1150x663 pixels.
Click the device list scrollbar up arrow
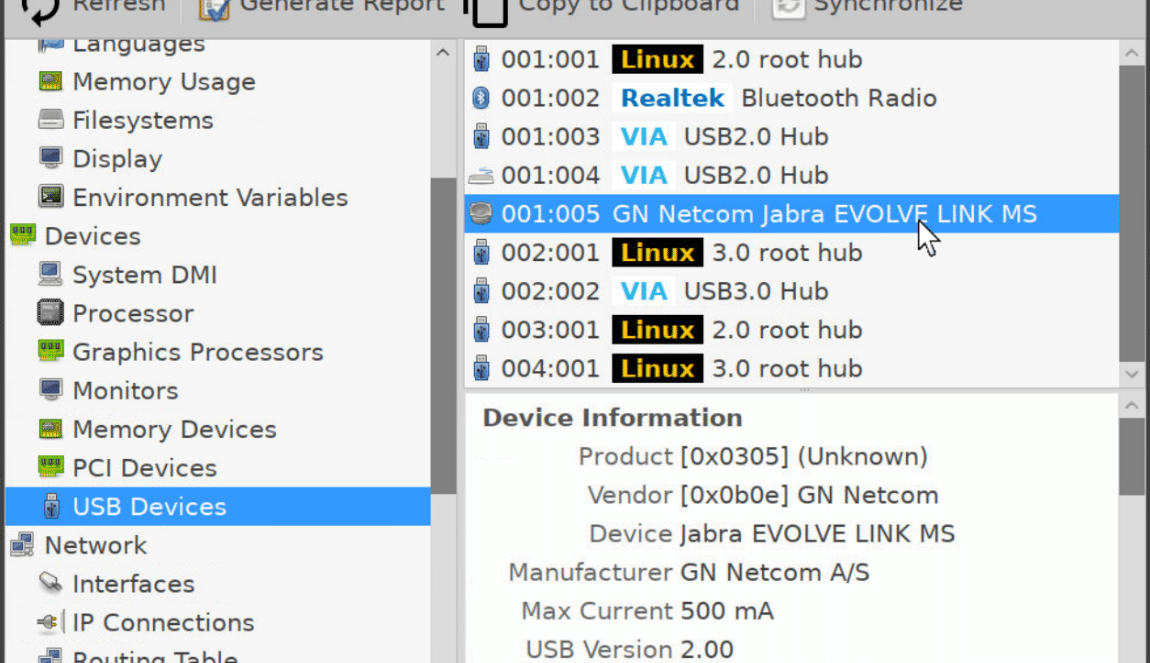click(1132, 53)
